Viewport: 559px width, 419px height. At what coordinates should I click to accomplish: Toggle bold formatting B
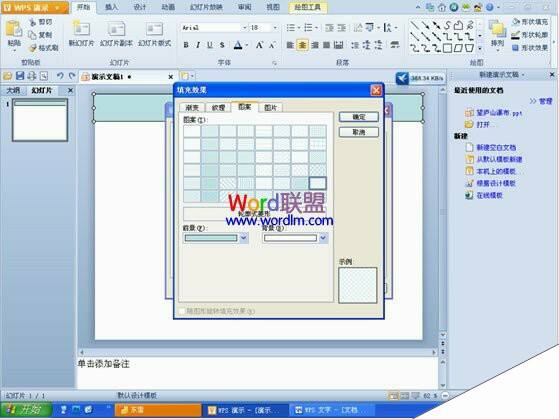[186, 45]
